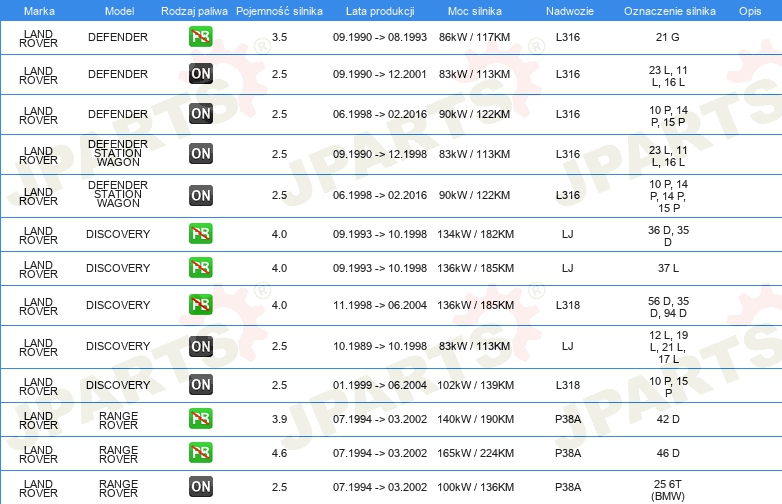The height and width of the screenshot is (504, 782).
Task: Click diesel ON icon for Discovery 102kW / 139KM
Action: [200, 384]
